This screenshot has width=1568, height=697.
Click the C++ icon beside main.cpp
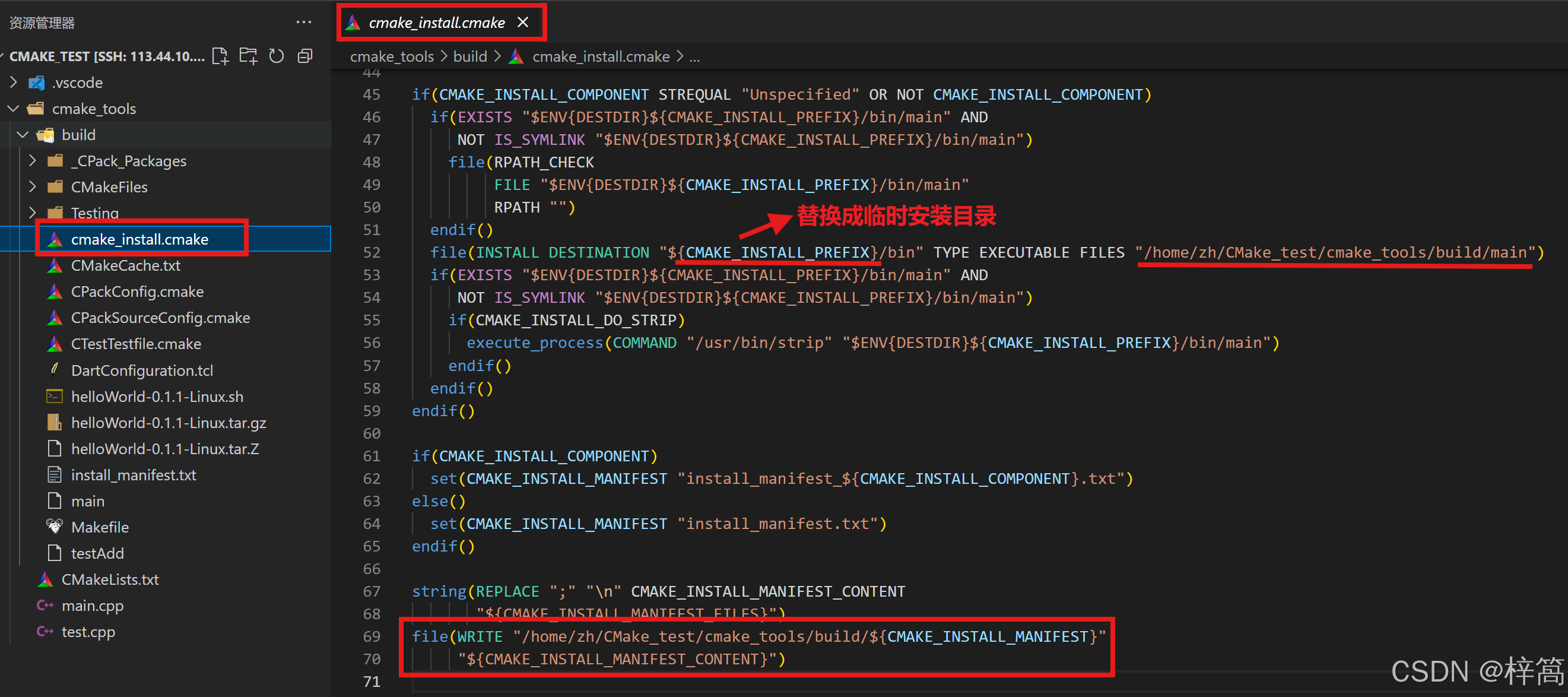45,606
